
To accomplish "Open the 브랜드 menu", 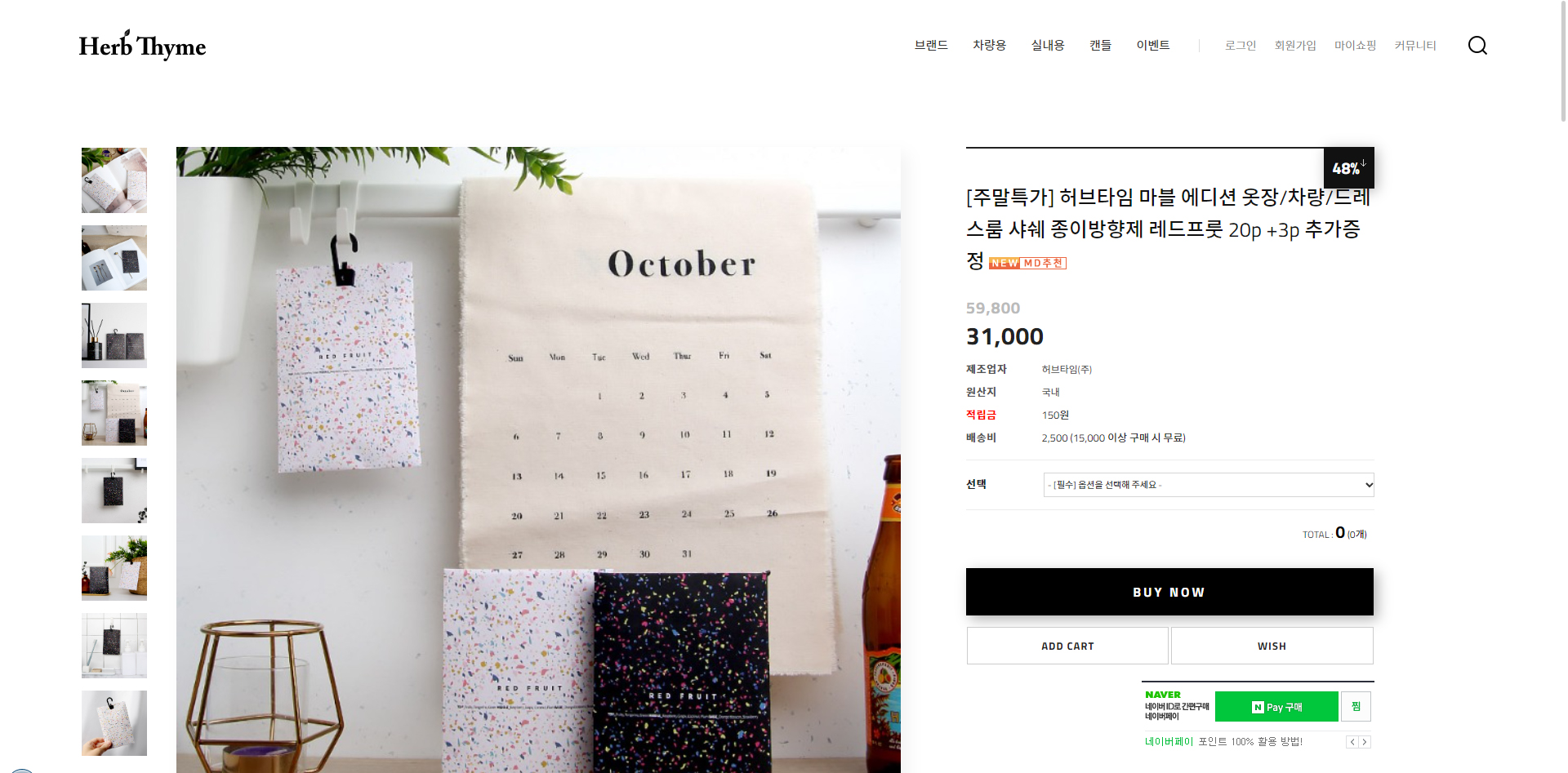I will coord(931,45).
